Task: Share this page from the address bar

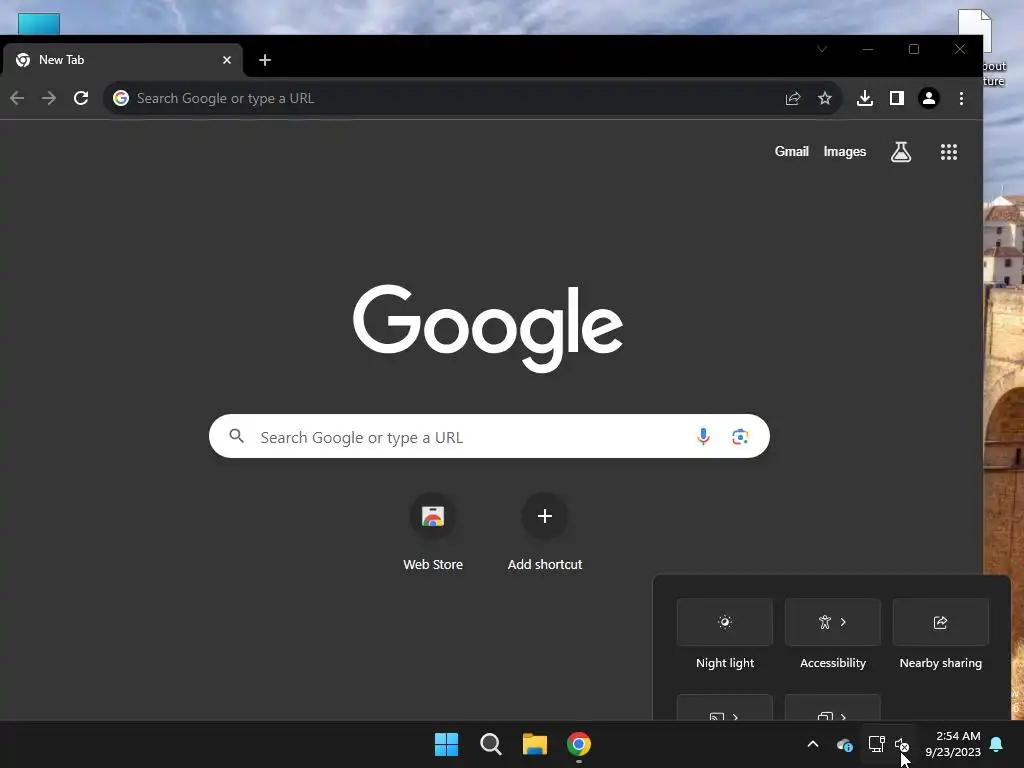Action: click(793, 98)
